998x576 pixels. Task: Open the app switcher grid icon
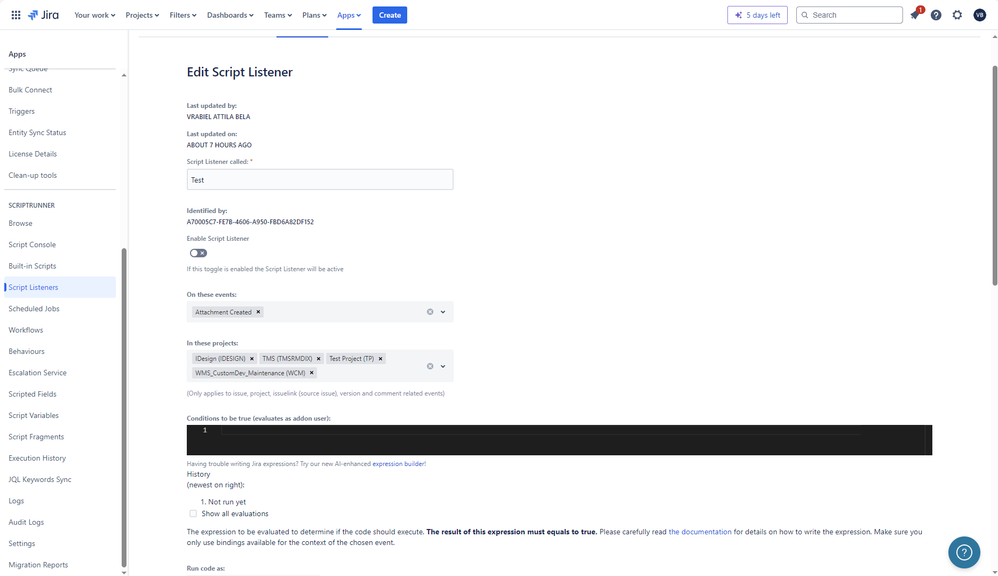coord(16,15)
